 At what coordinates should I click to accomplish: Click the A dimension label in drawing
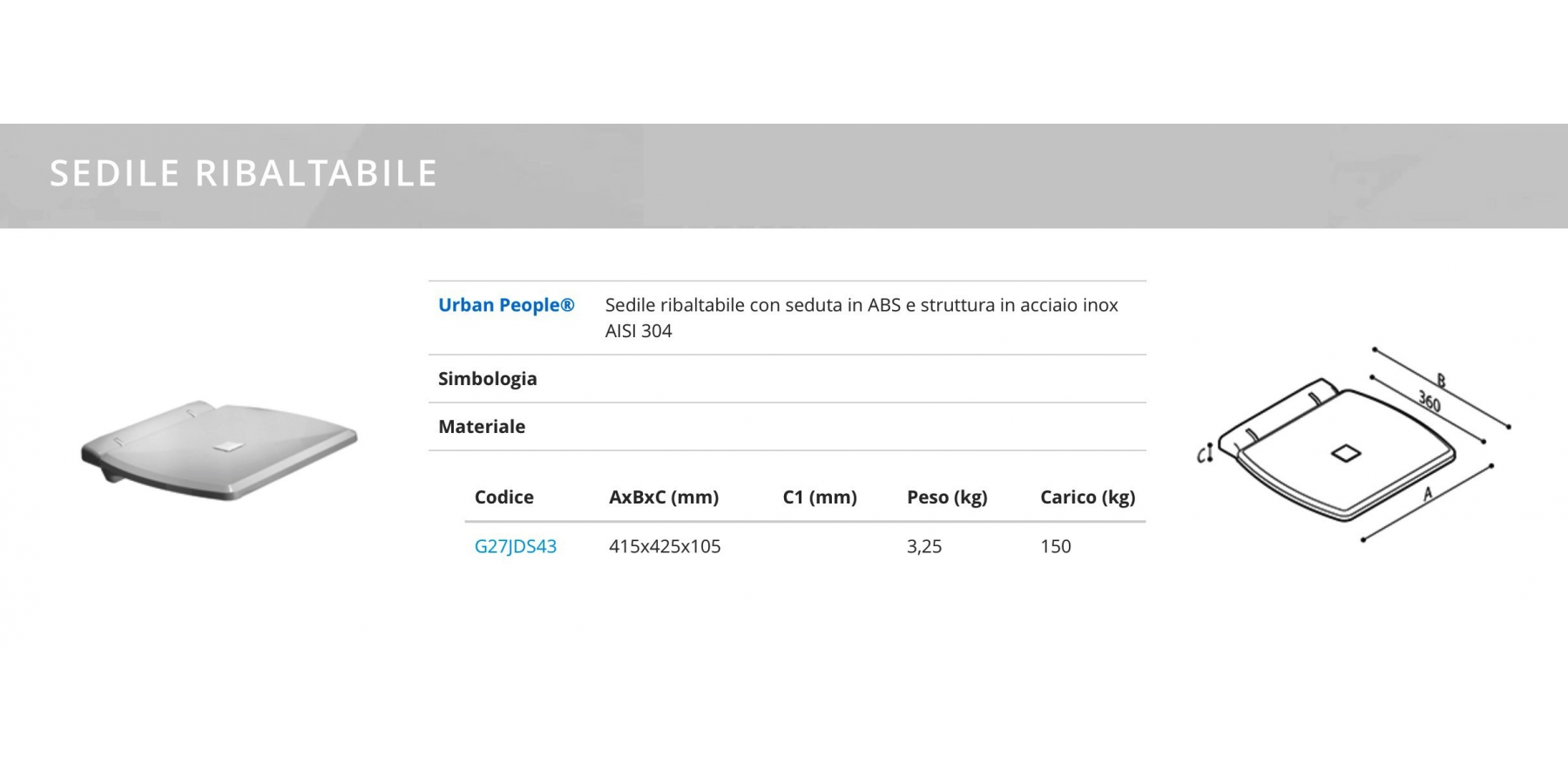(x=1427, y=493)
